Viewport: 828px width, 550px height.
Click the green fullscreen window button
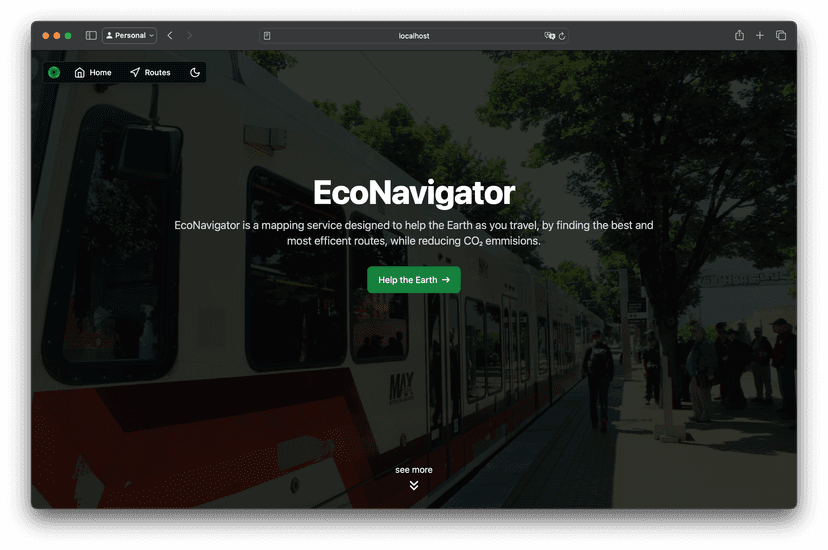[x=68, y=36]
